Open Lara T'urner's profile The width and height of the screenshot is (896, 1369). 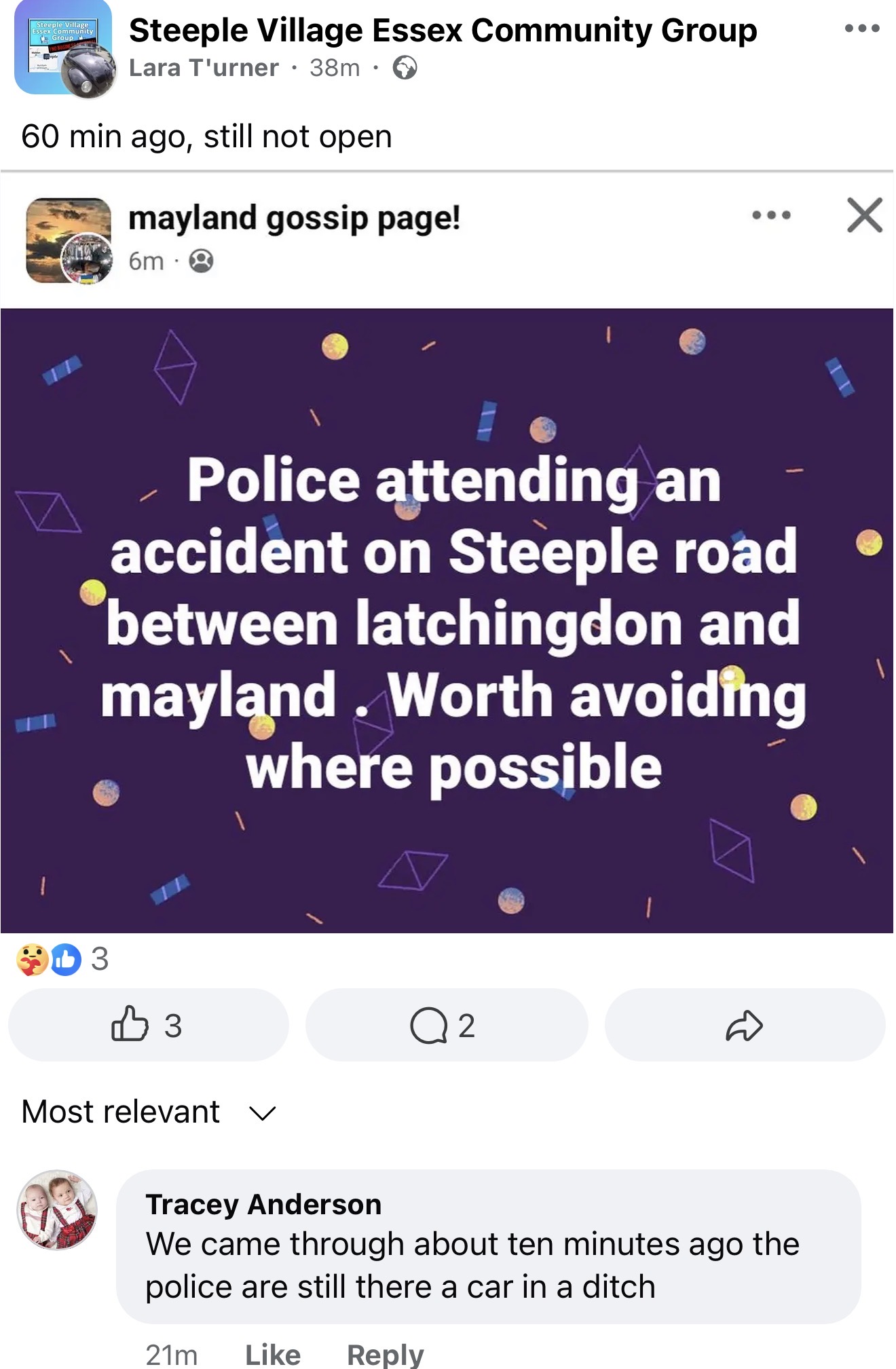tap(204, 68)
